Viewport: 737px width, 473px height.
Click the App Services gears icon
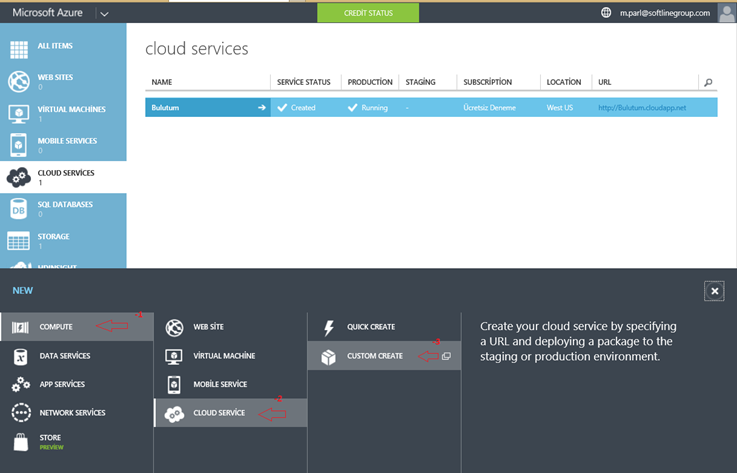pos(21,385)
